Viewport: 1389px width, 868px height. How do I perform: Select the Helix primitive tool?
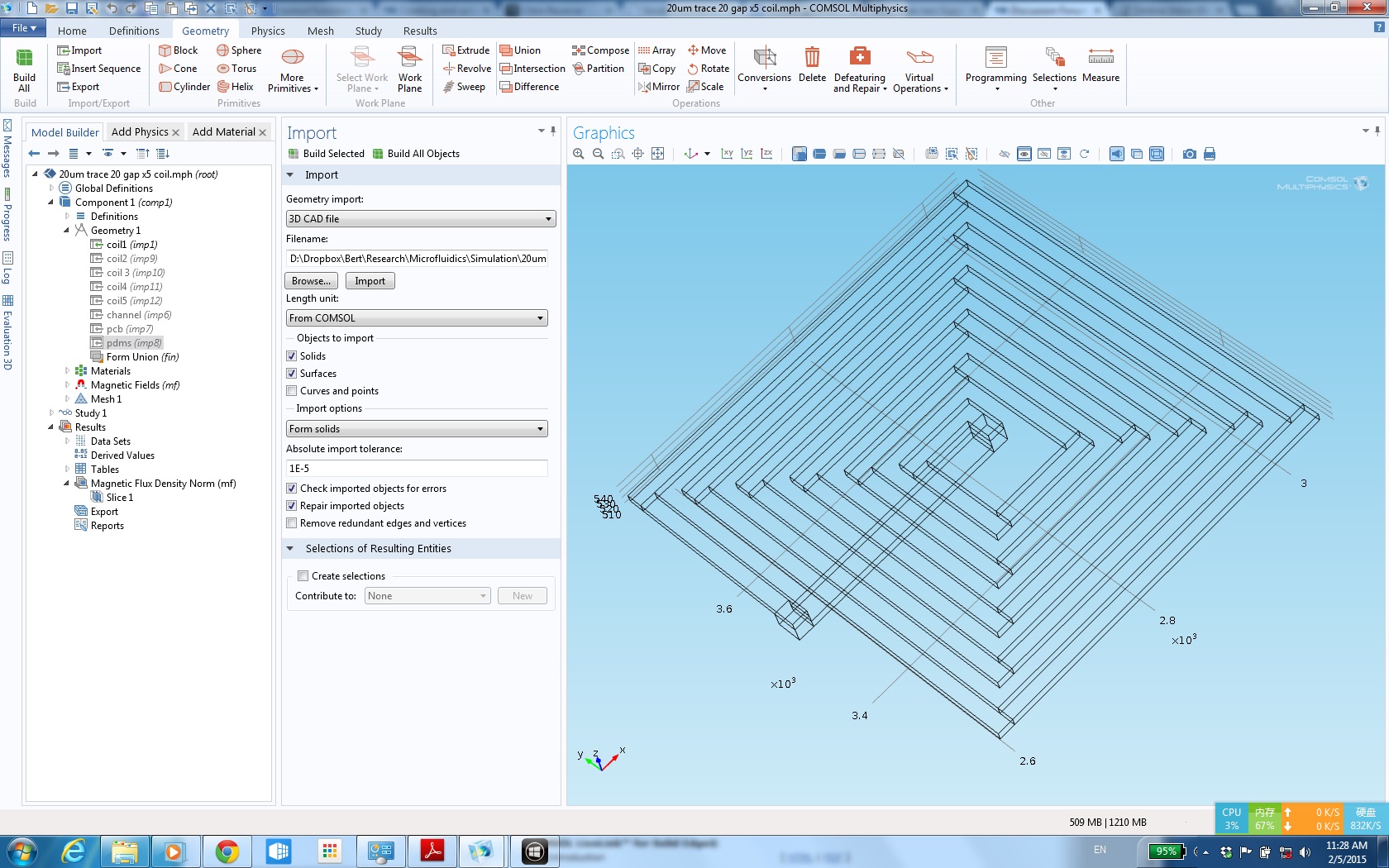click(235, 87)
